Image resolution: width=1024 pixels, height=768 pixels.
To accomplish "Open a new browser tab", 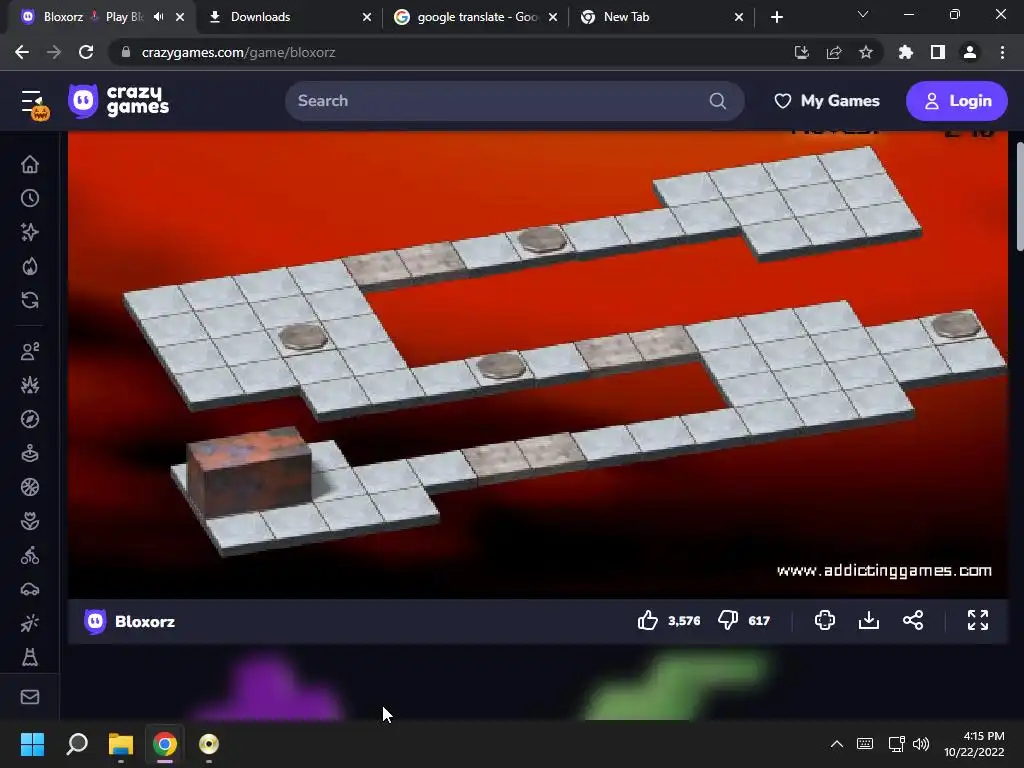I will 776,17.
